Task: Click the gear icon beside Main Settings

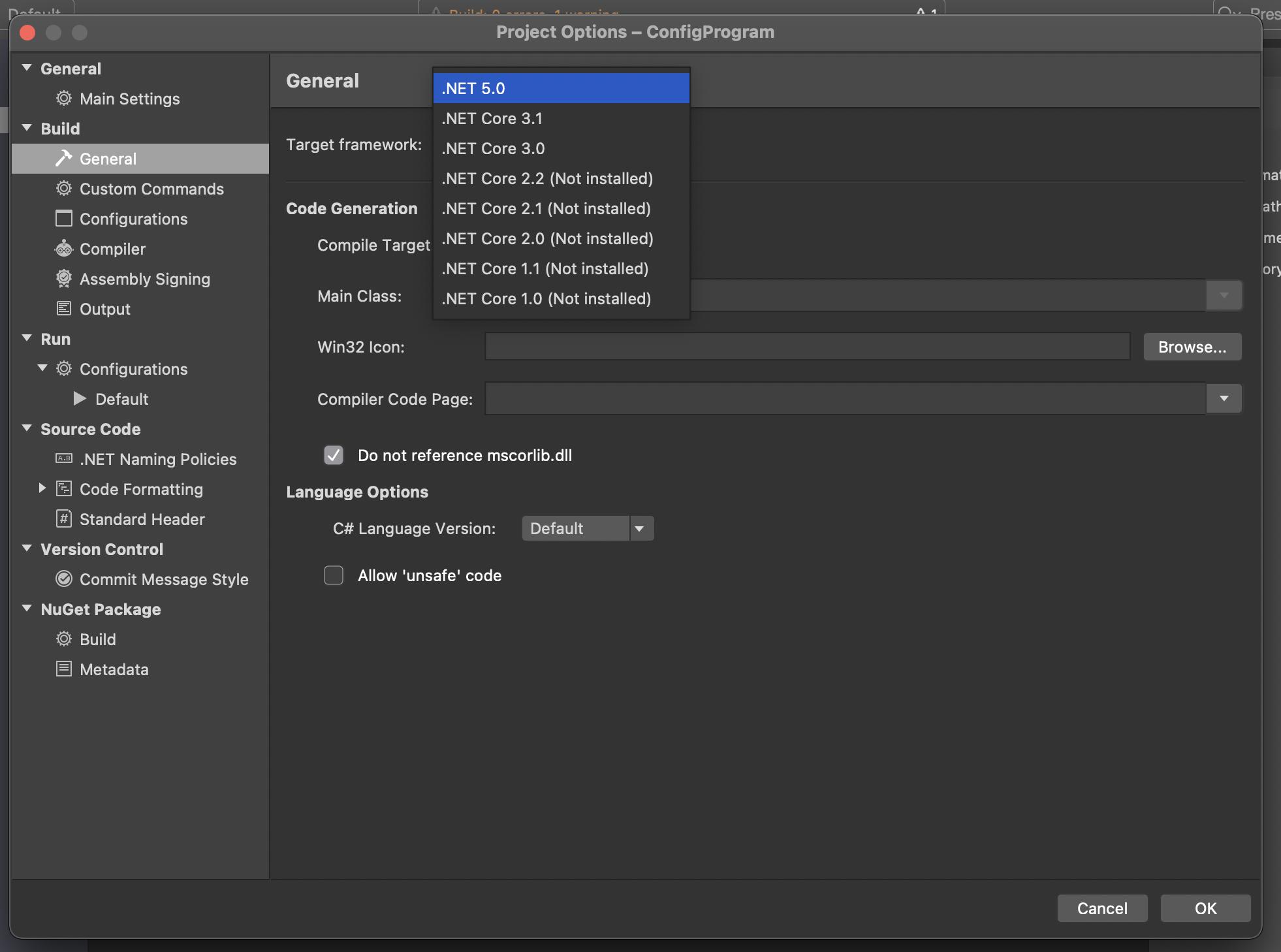Action: tap(63, 99)
